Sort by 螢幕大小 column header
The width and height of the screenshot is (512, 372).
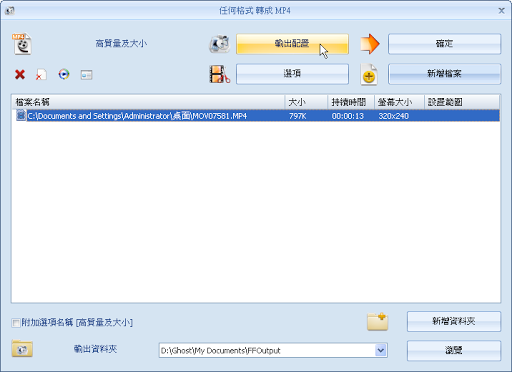coord(399,102)
